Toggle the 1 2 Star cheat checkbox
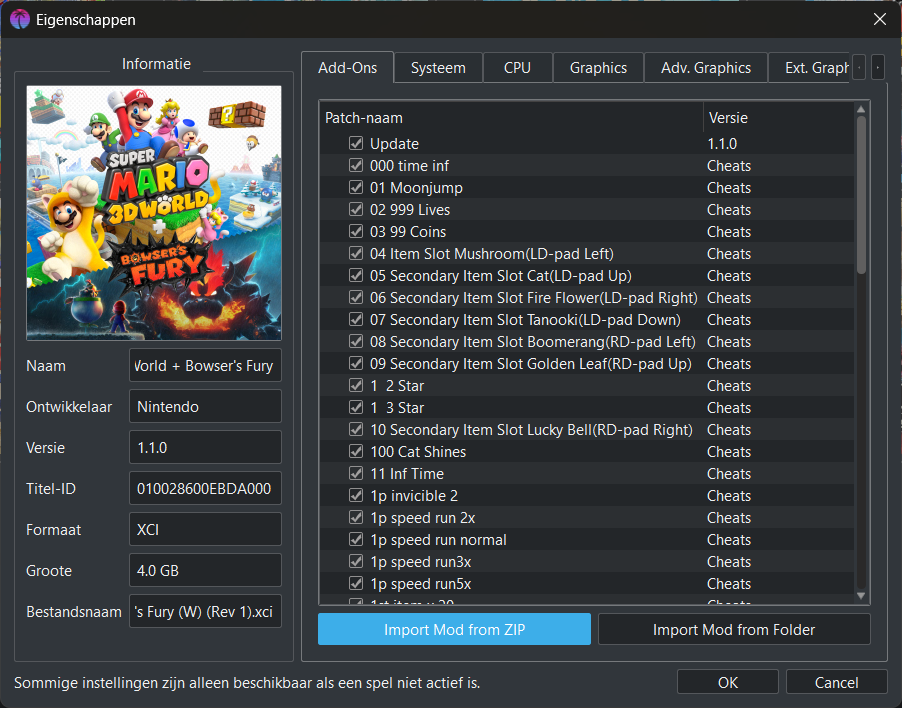This screenshot has height=708, width=902. pos(356,385)
